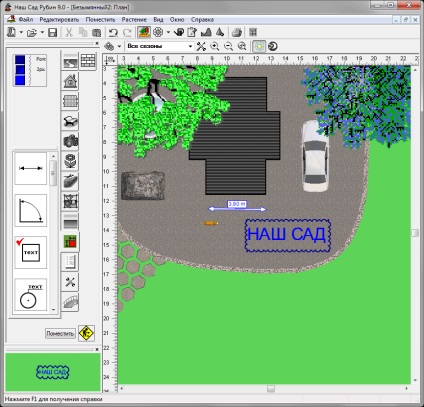The width and height of the screenshot is (424, 407).
Task: Select the camera category icon
Action: 70,141
